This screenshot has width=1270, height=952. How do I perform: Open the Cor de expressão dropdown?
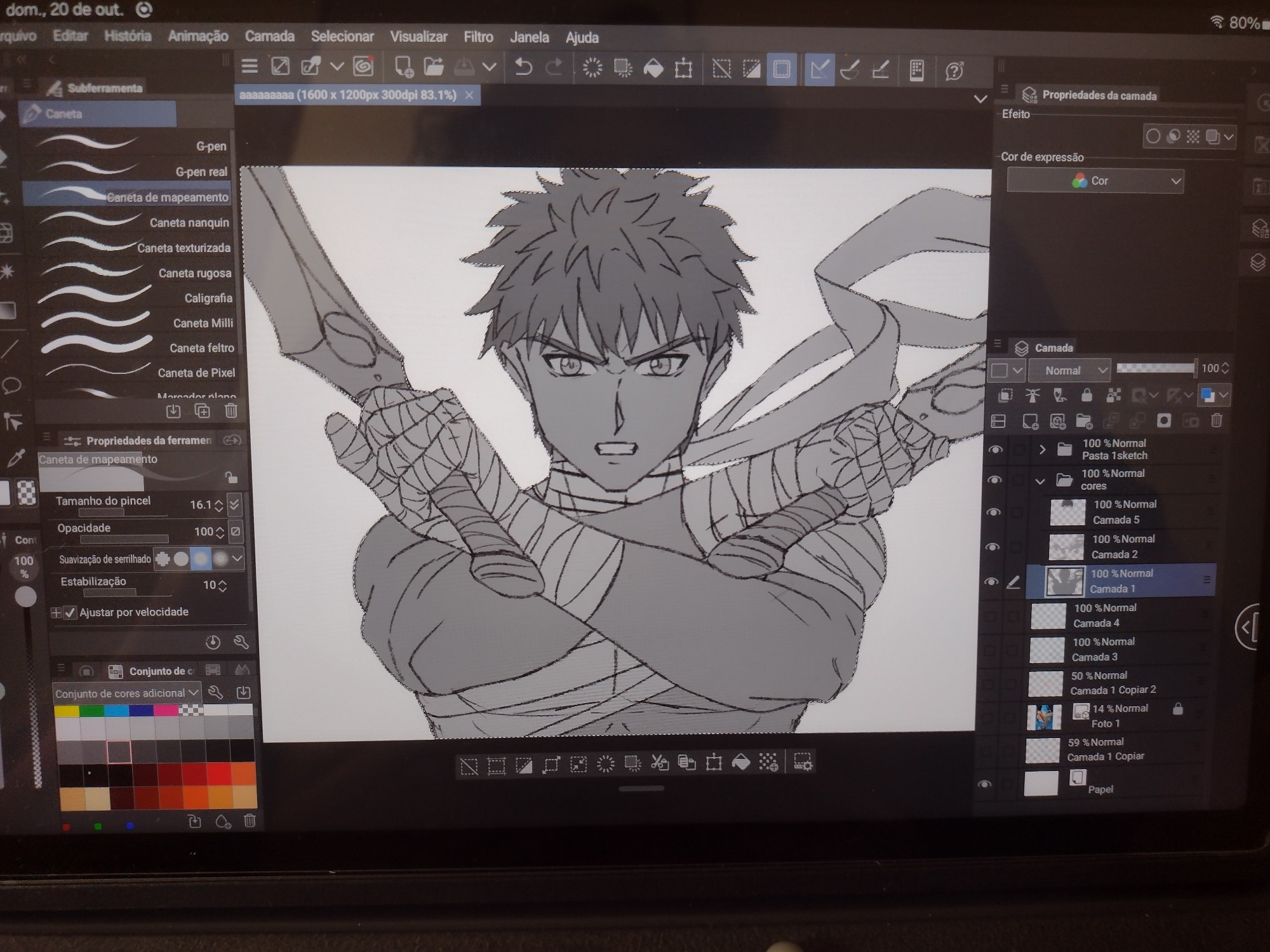(1095, 181)
